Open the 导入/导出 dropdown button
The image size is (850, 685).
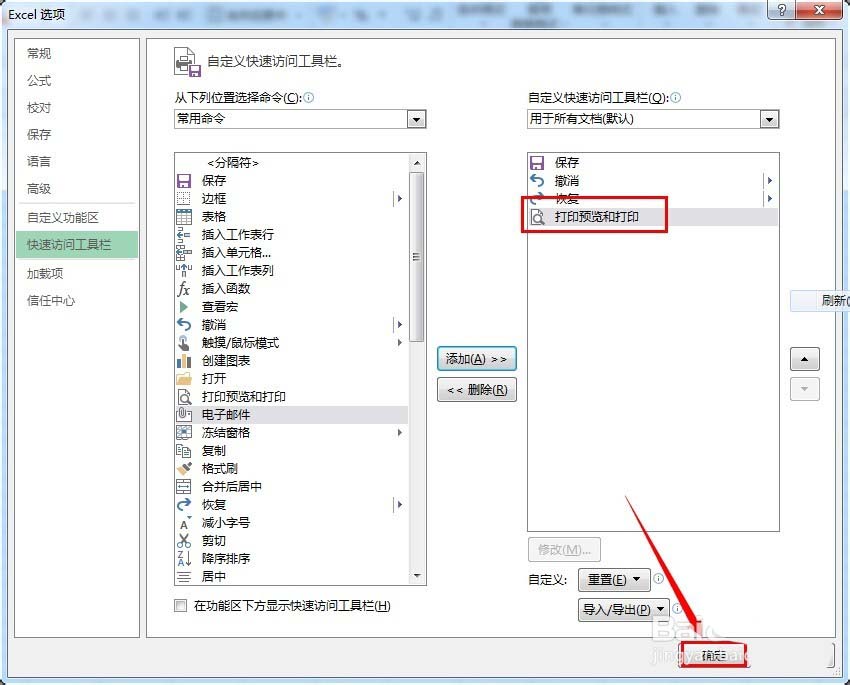coord(623,610)
